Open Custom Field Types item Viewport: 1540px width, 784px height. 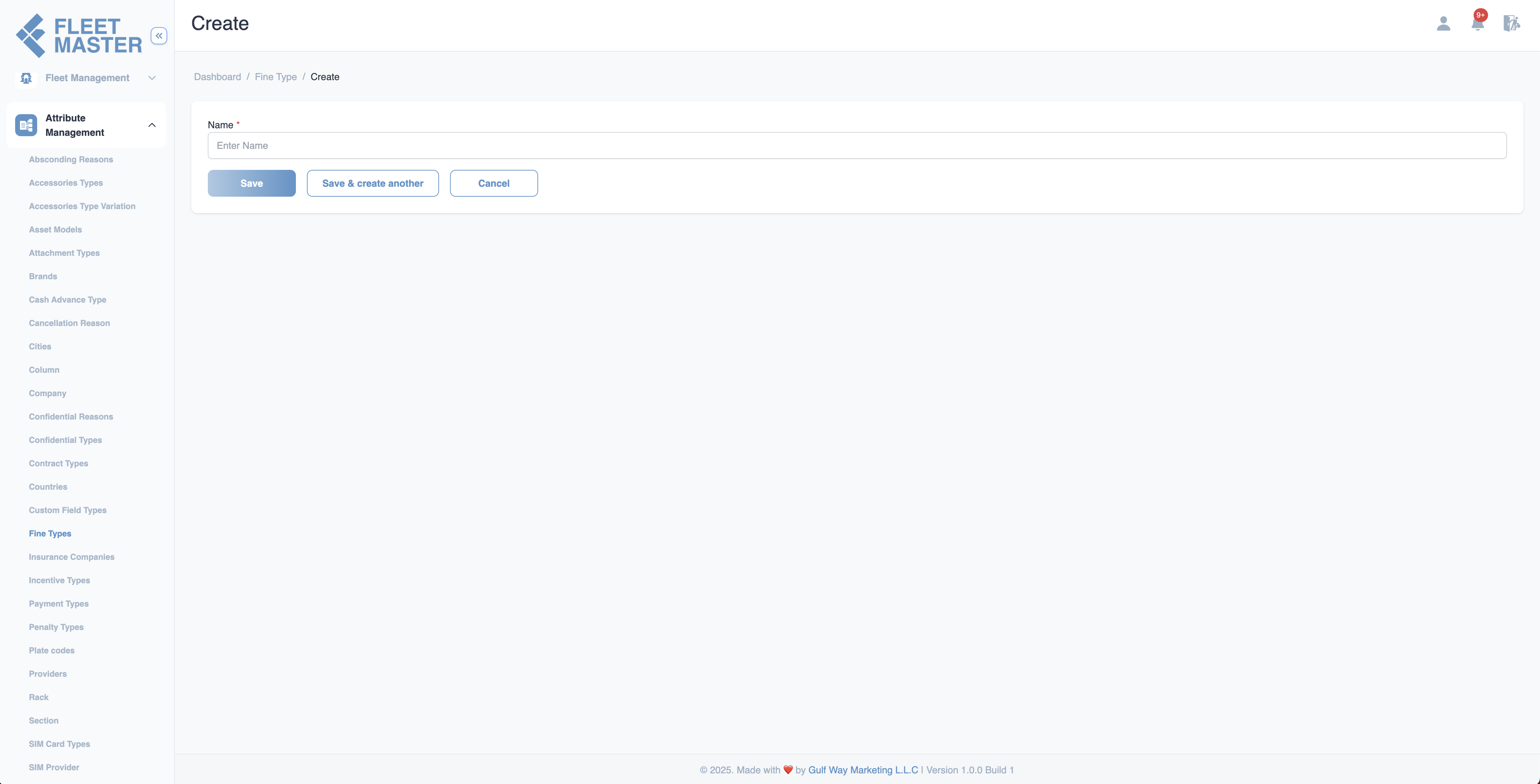pyautogui.click(x=67, y=510)
